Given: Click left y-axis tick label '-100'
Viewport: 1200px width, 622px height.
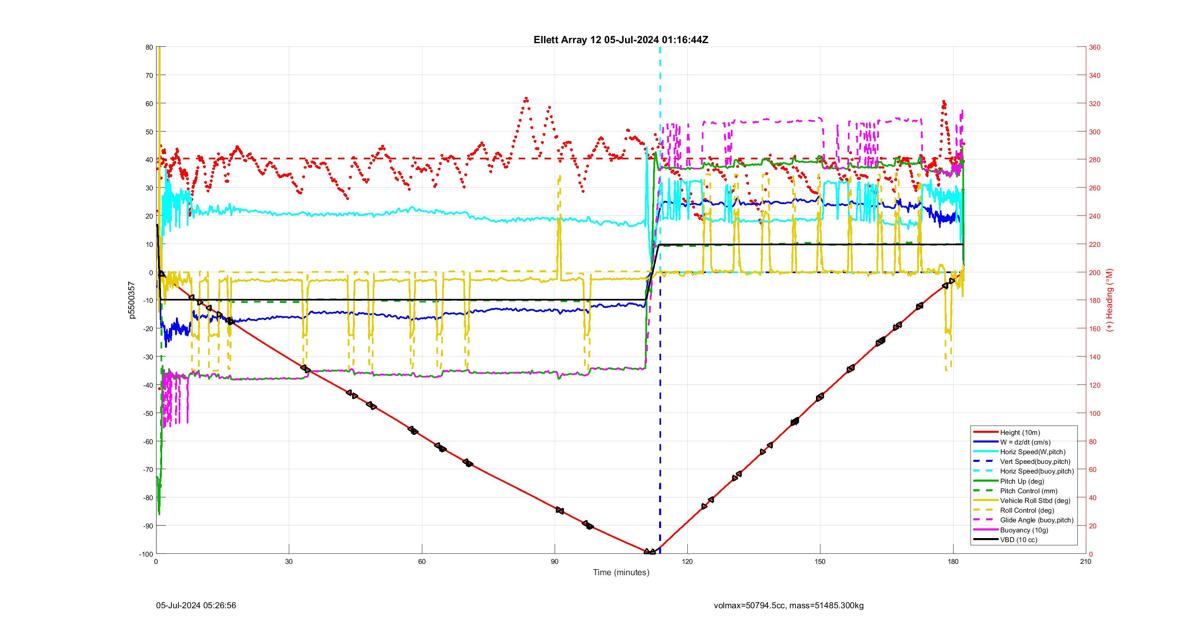Looking at the screenshot, I should coord(145,554).
